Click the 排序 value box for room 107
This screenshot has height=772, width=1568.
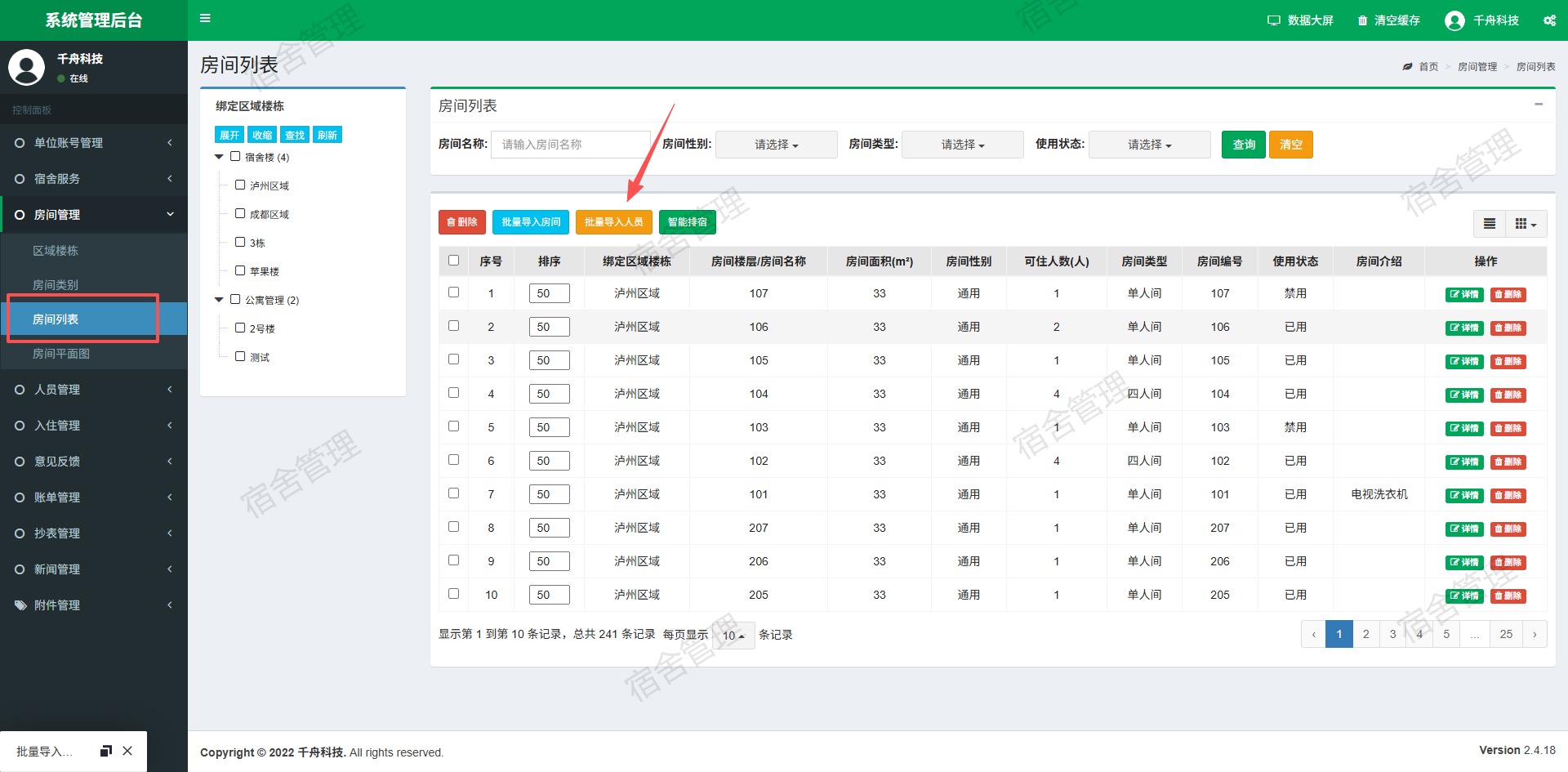[550, 293]
